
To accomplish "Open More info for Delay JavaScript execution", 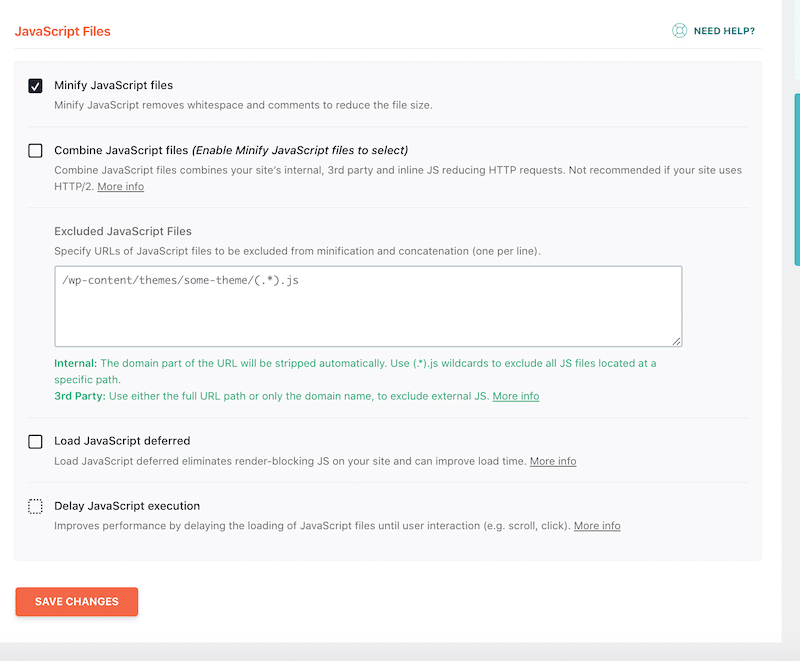I will pos(597,526).
